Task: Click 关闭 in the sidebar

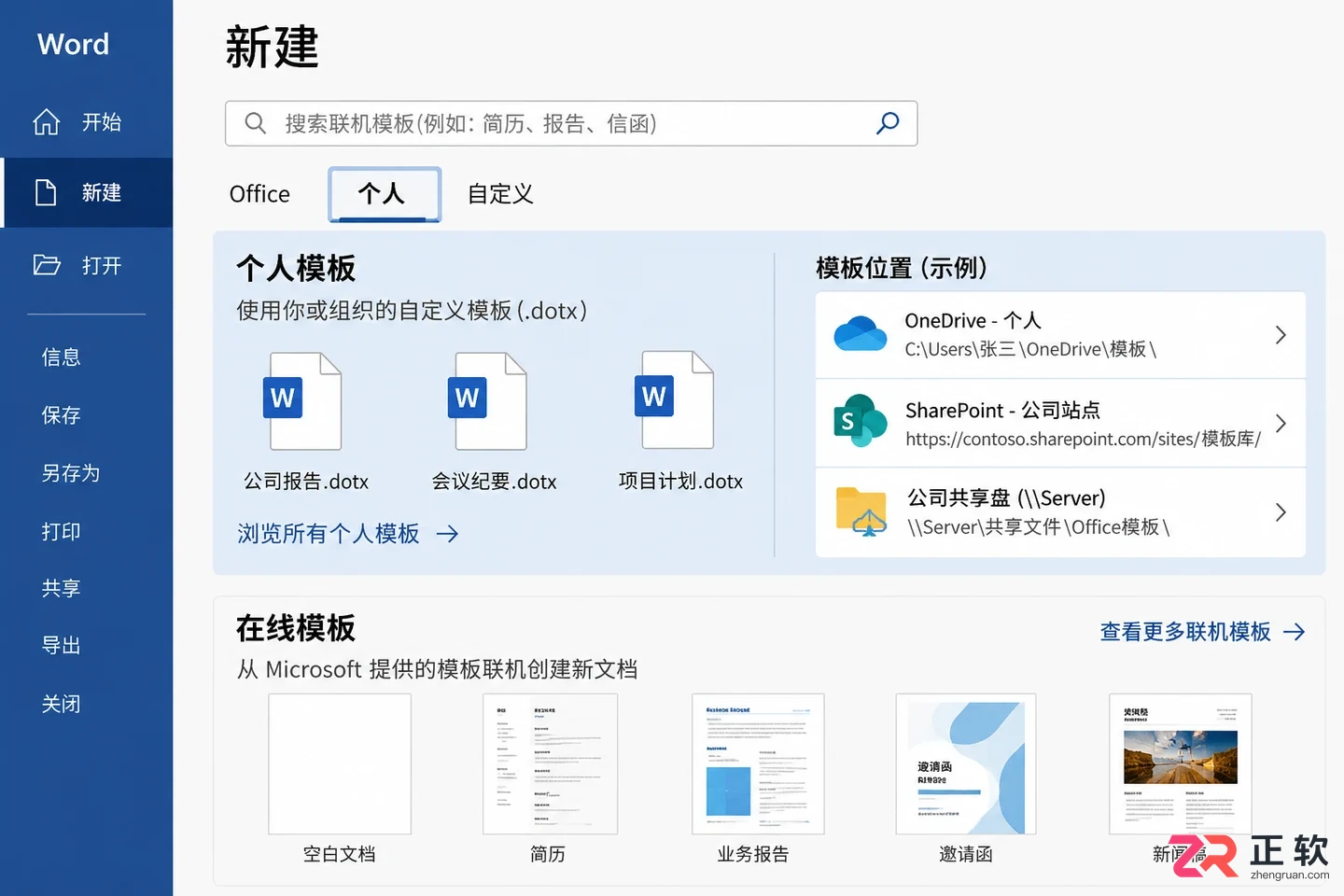Action: point(62,704)
